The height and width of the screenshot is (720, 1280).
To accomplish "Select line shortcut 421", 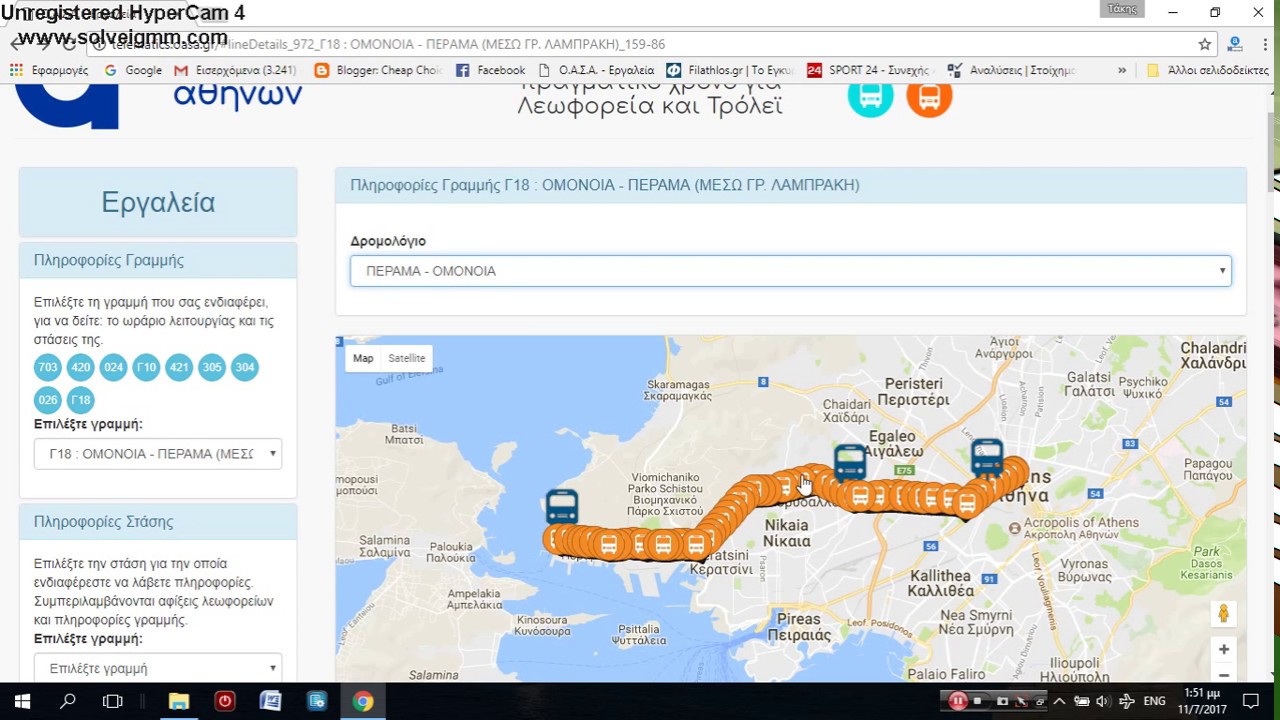I will tap(179, 367).
